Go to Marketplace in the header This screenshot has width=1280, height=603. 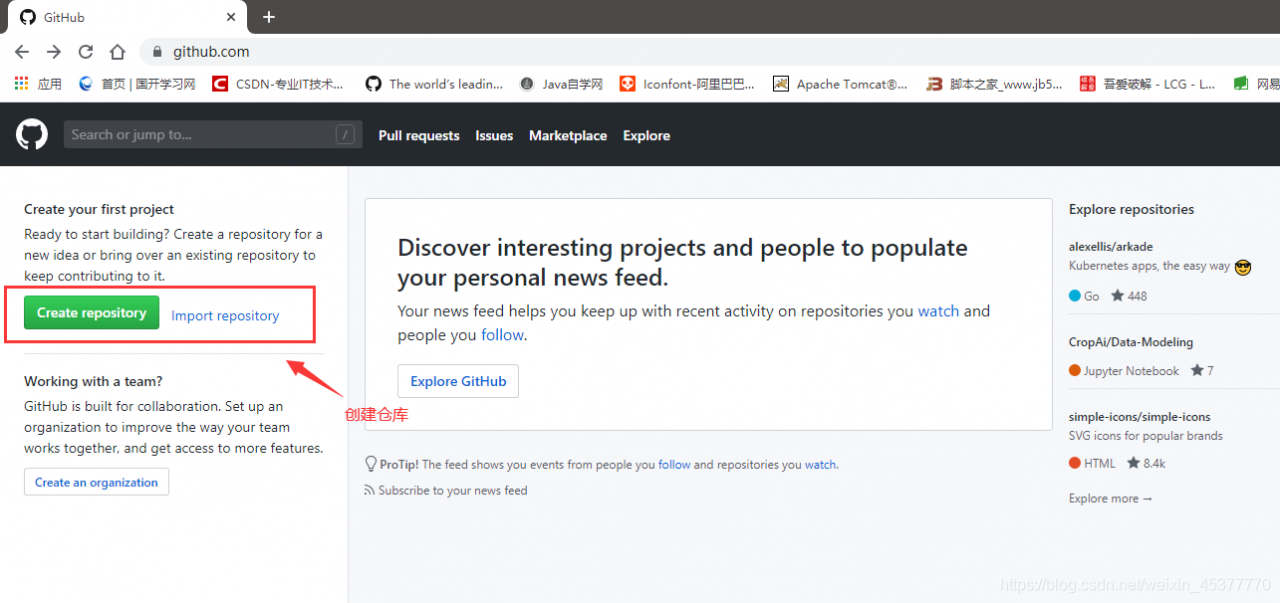point(568,136)
